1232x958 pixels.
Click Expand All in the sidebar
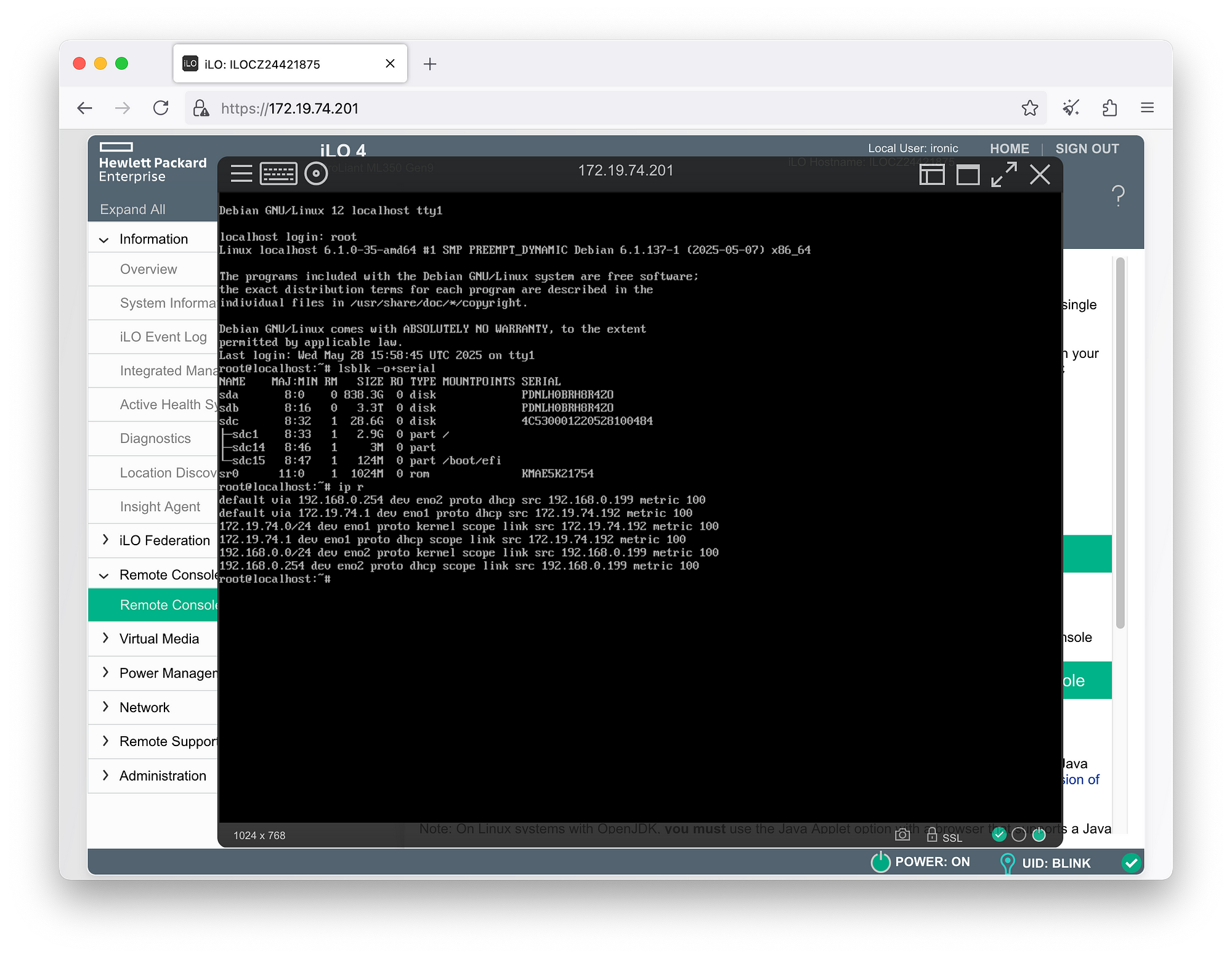click(x=132, y=209)
